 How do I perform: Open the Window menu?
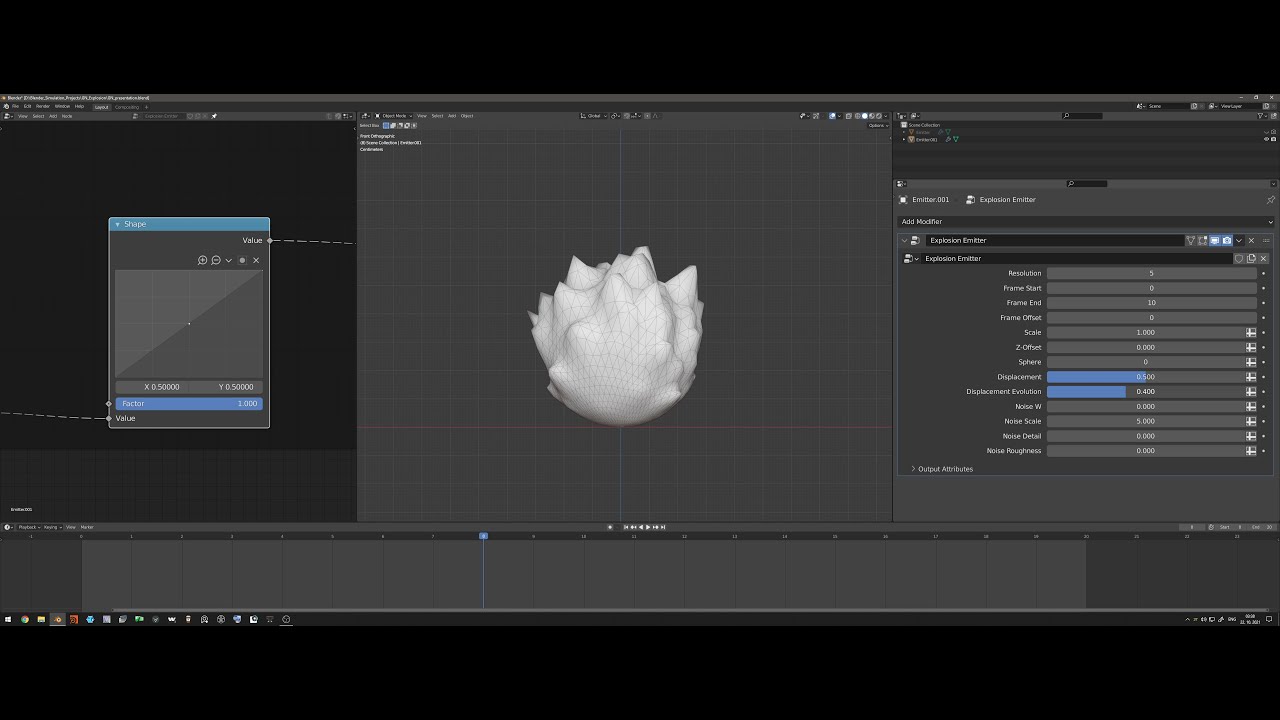click(62, 106)
